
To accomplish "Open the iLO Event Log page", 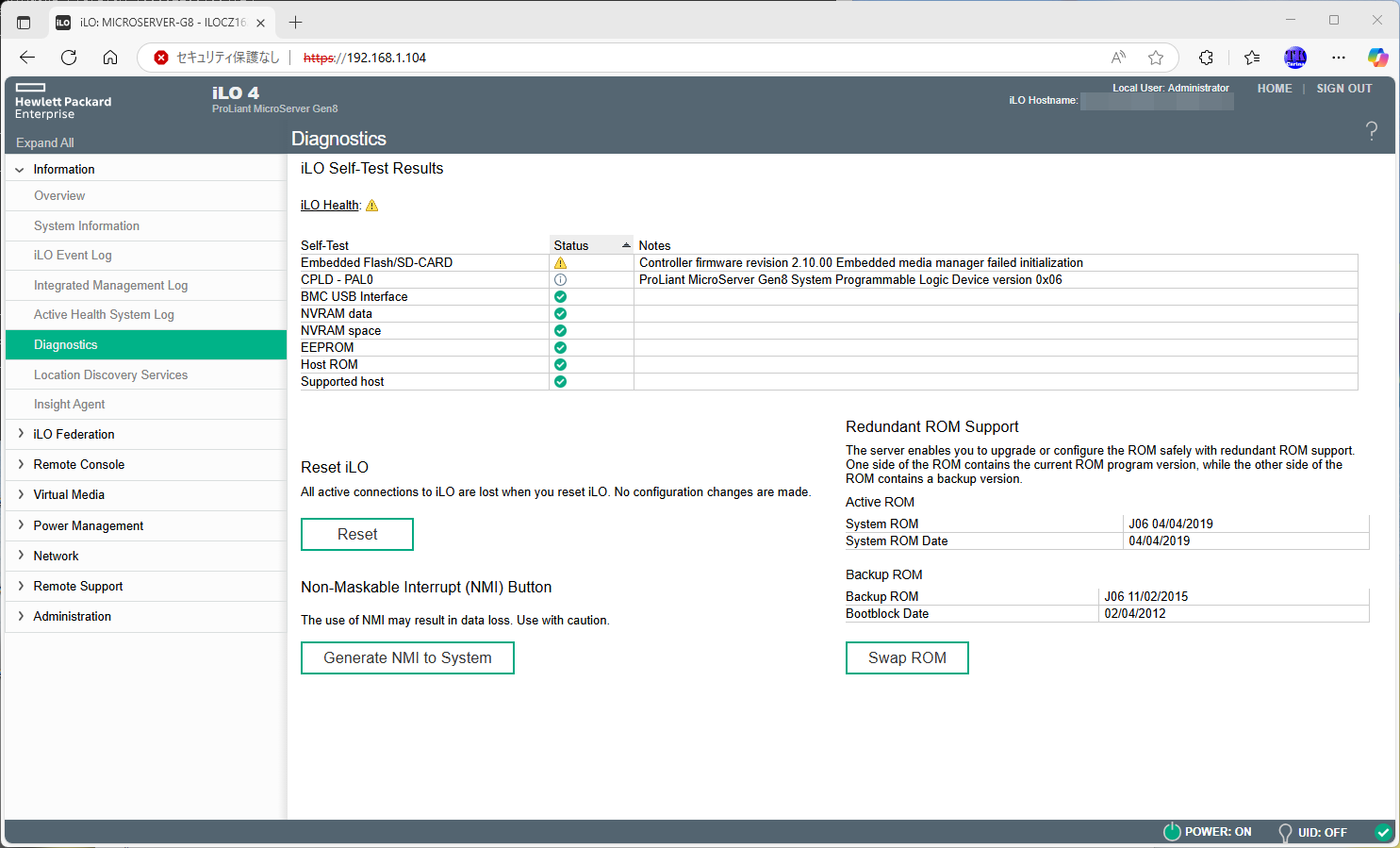I will pyautogui.click(x=73, y=256).
